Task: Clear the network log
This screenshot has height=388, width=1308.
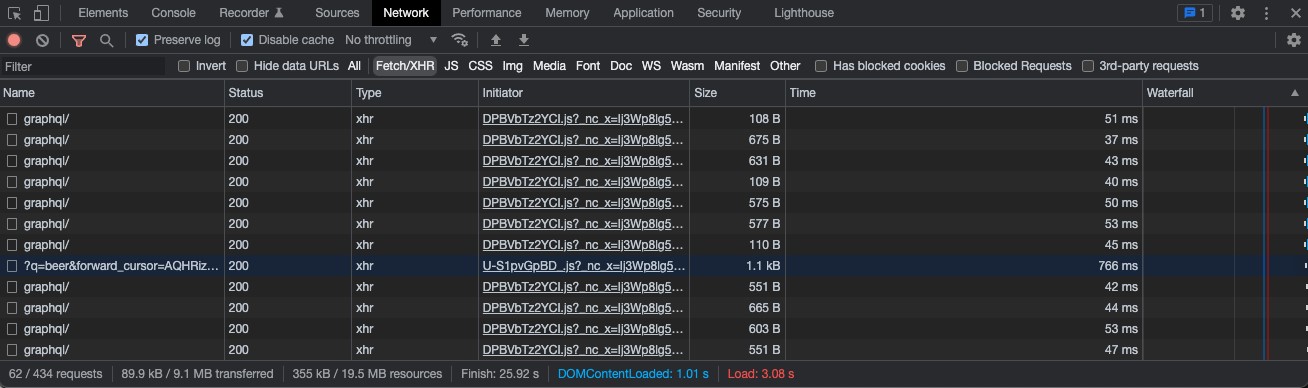Action: pos(42,40)
